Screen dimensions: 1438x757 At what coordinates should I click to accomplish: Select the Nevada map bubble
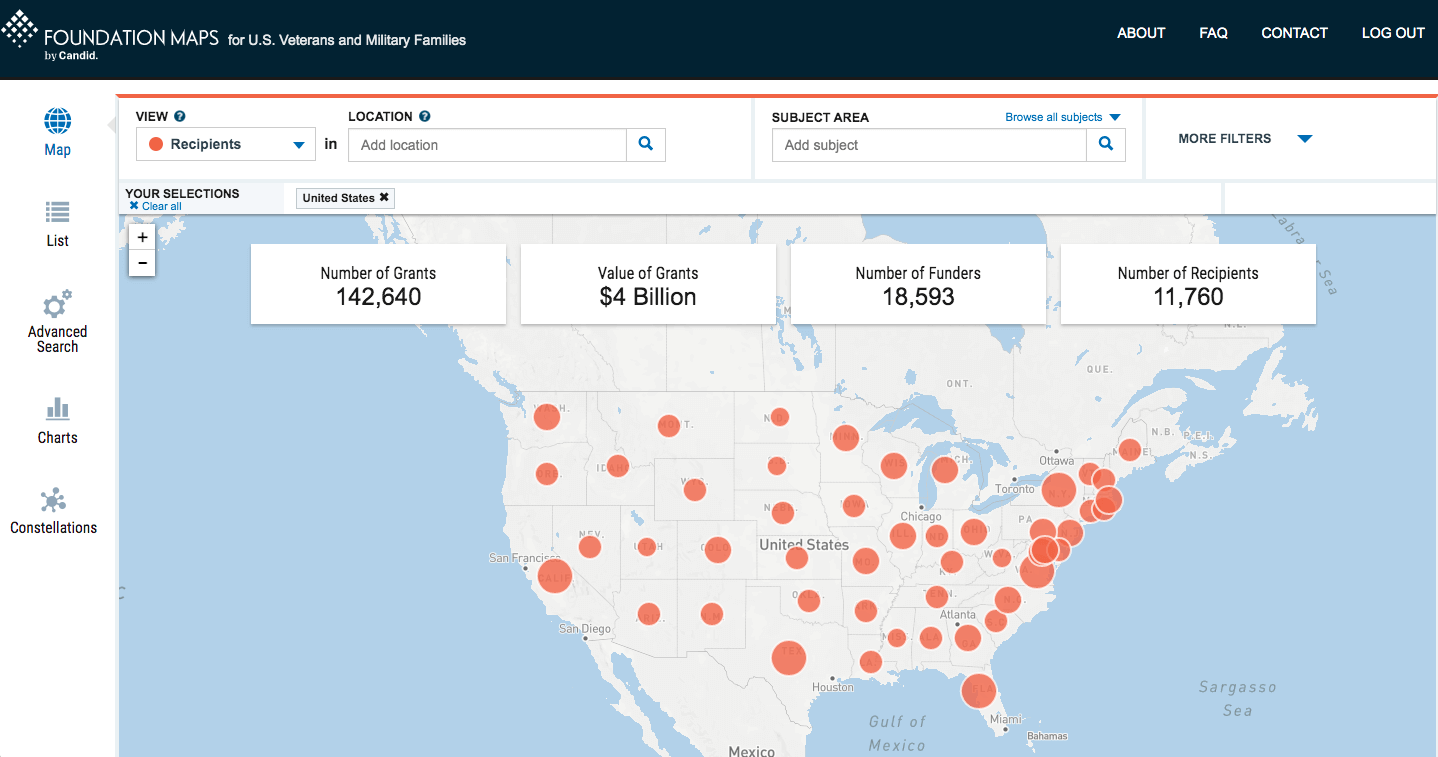pyautogui.click(x=590, y=547)
